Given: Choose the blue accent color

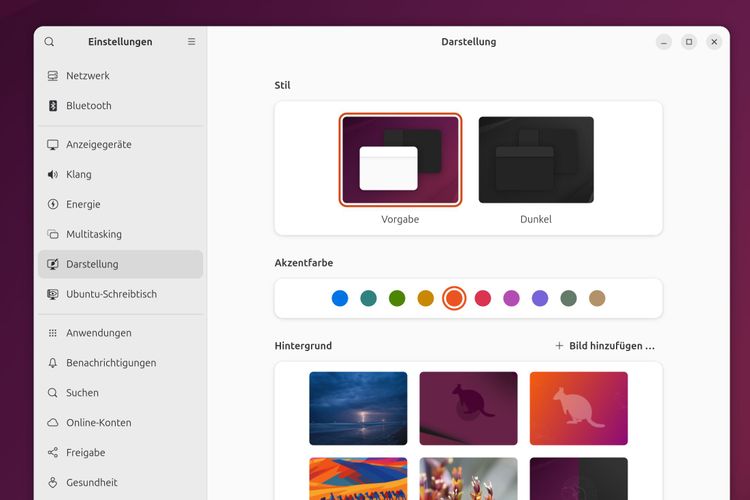Looking at the screenshot, I should click(340, 298).
